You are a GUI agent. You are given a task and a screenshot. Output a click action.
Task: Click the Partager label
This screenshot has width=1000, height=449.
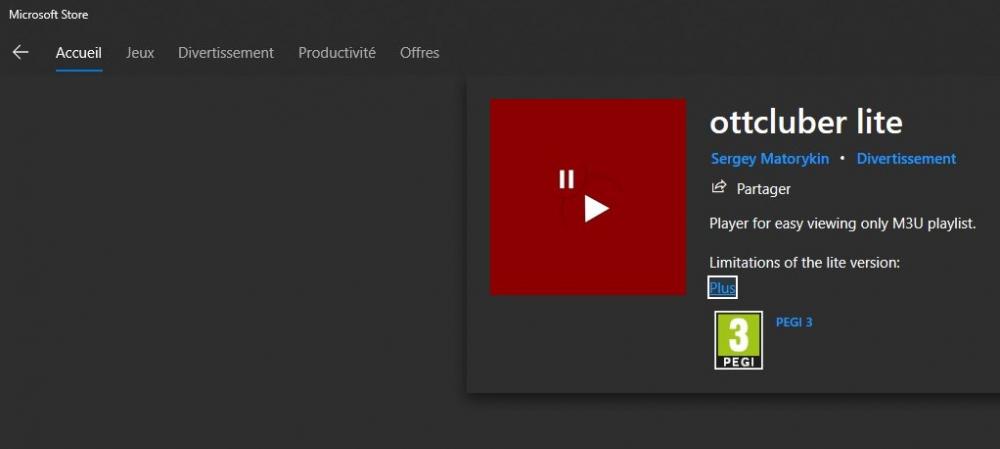tap(763, 189)
